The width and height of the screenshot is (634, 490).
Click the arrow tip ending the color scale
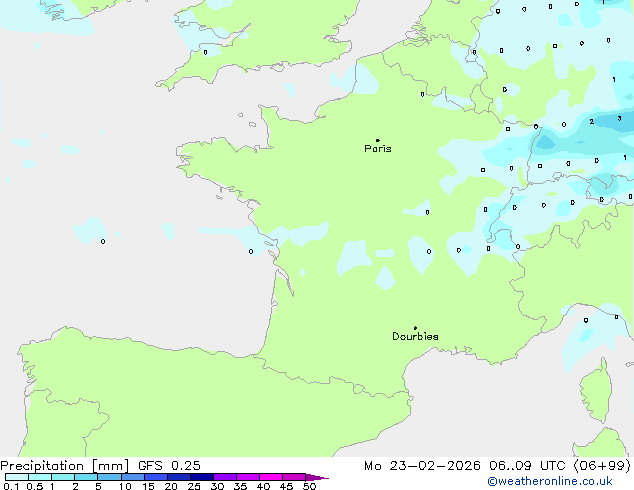click(326, 478)
